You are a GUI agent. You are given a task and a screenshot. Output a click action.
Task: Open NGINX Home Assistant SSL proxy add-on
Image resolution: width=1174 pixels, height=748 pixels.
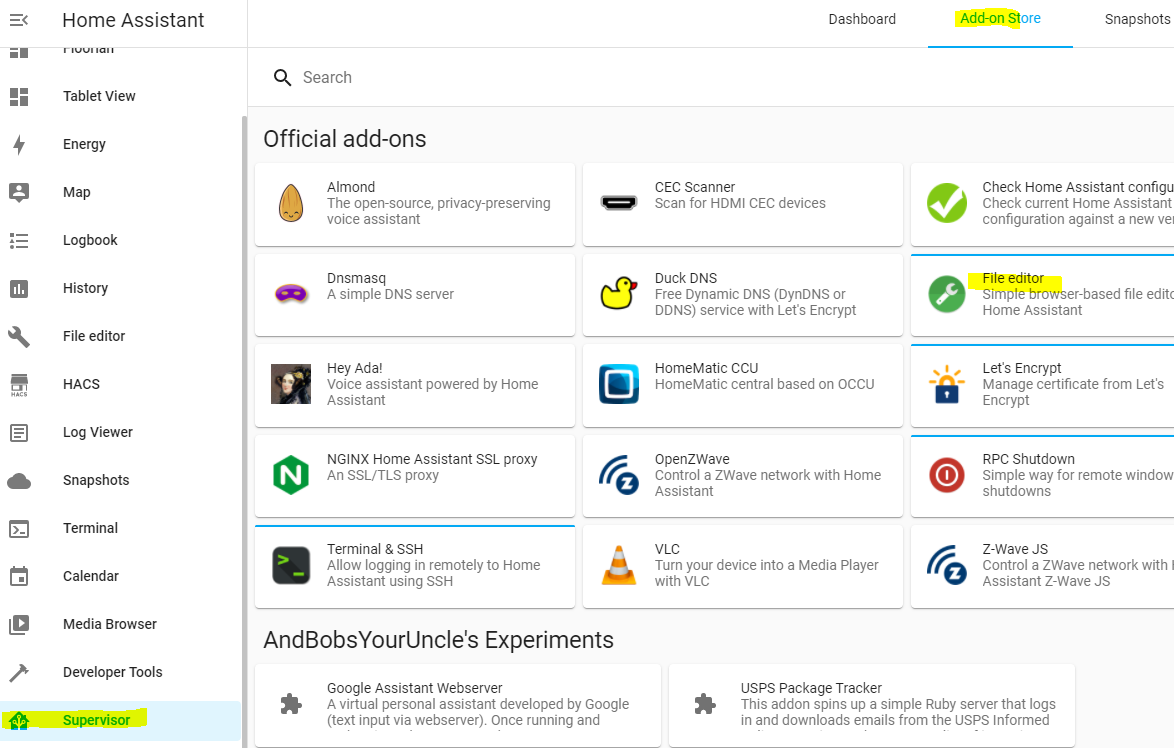click(415, 475)
